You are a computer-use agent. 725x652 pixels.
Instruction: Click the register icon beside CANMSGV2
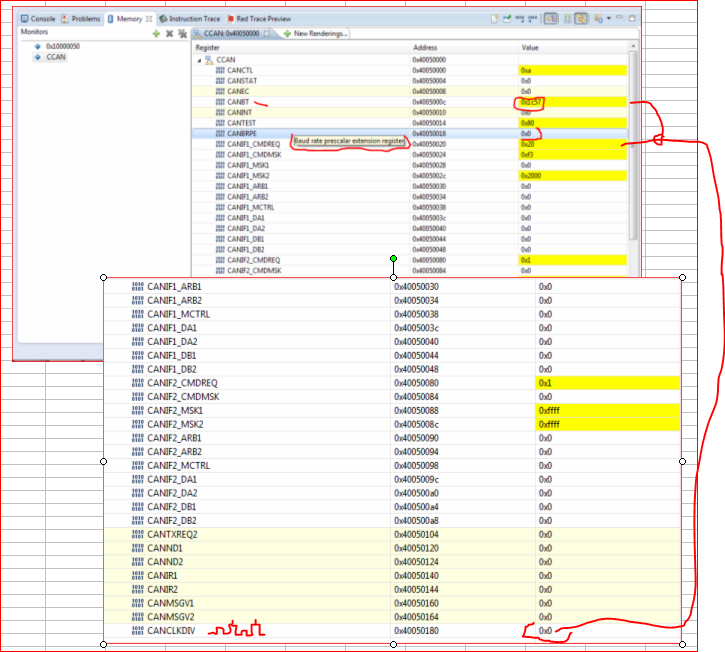coord(137,617)
